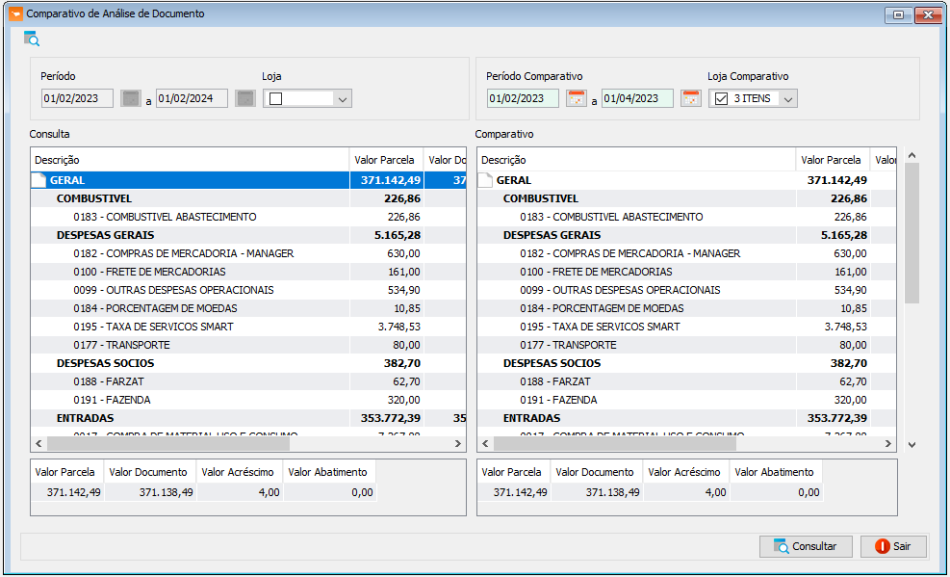The height and width of the screenshot is (577, 950).
Task: Open calendar for Período Comparativo end date
Action: point(691,98)
